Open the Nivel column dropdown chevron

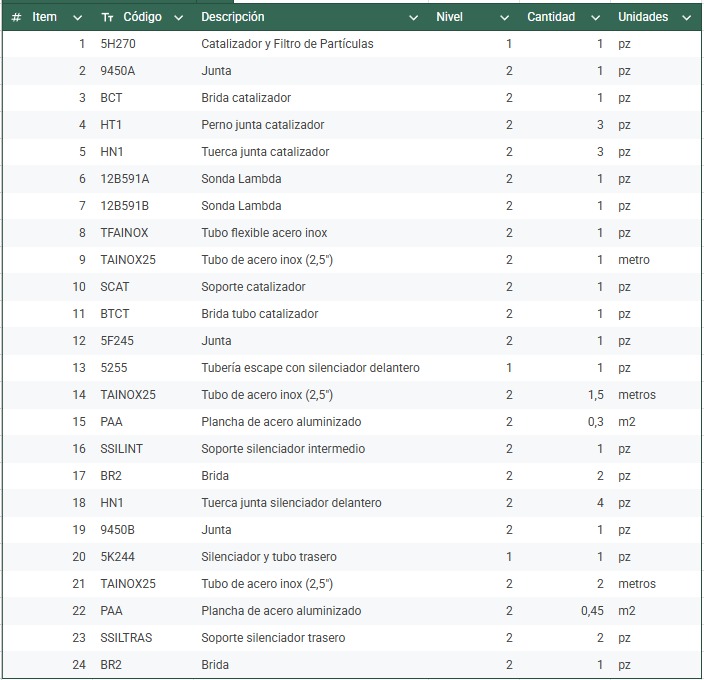tap(504, 17)
